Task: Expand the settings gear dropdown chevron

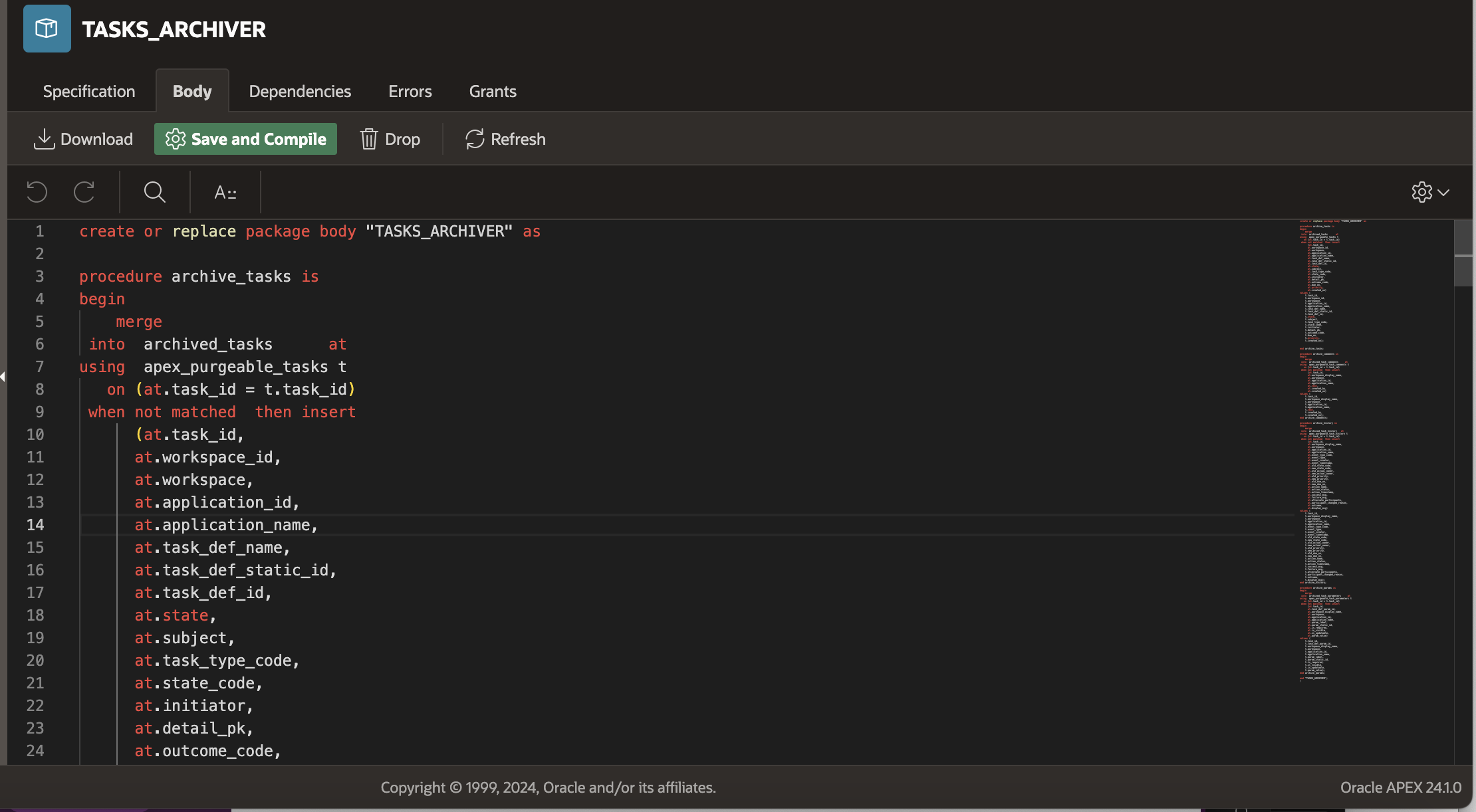Action: [1443, 192]
